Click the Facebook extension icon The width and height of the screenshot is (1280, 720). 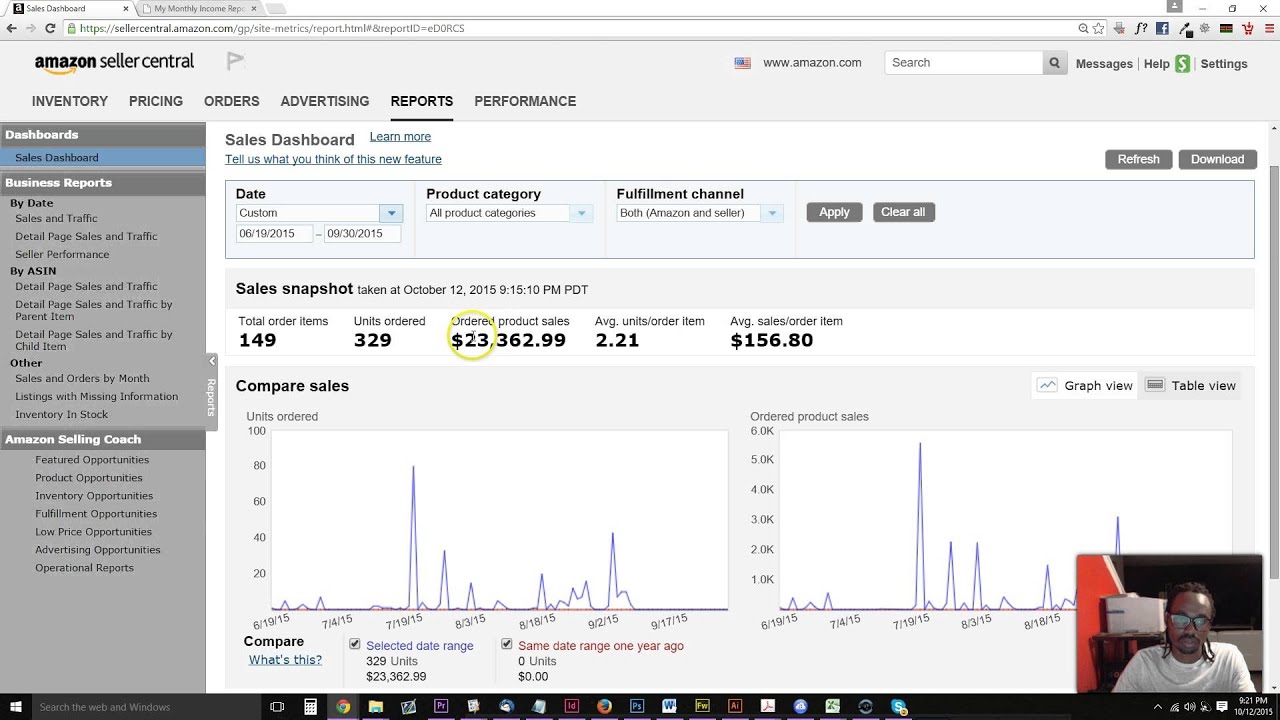click(1162, 29)
